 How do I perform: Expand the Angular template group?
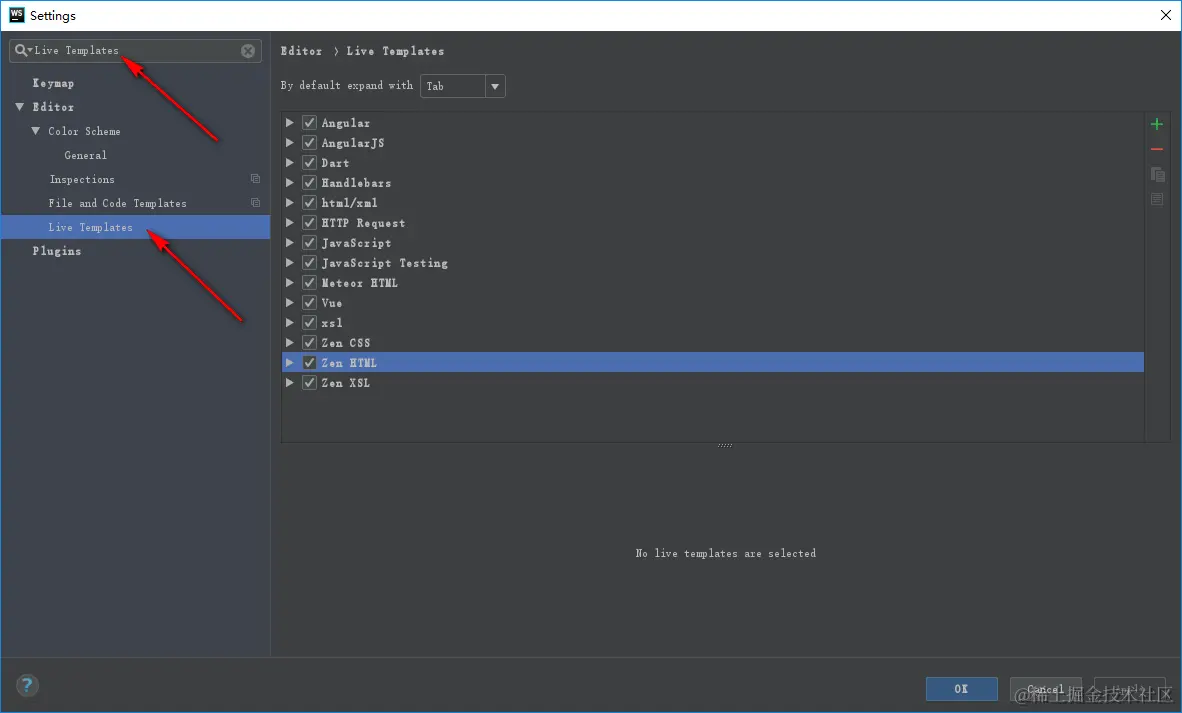pos(289,122)
